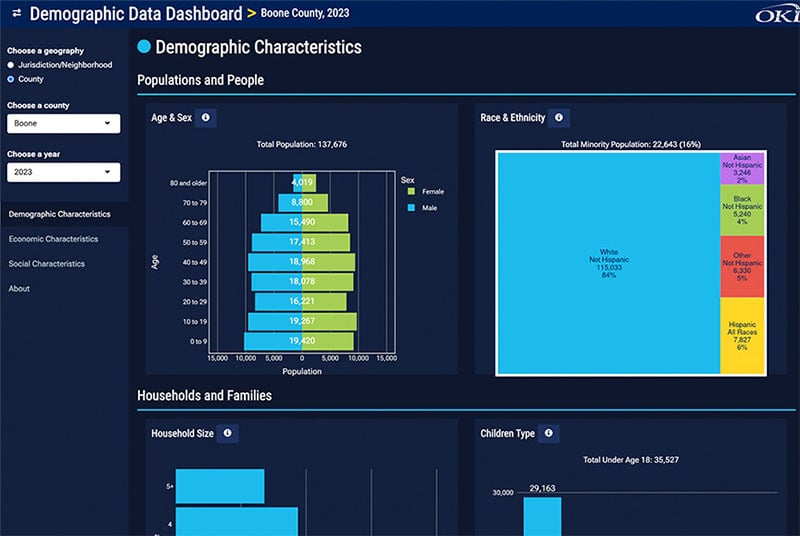Expand the 2023 year dropdown
The height and width of the screenshot is (536, 800).
(63, 173)
